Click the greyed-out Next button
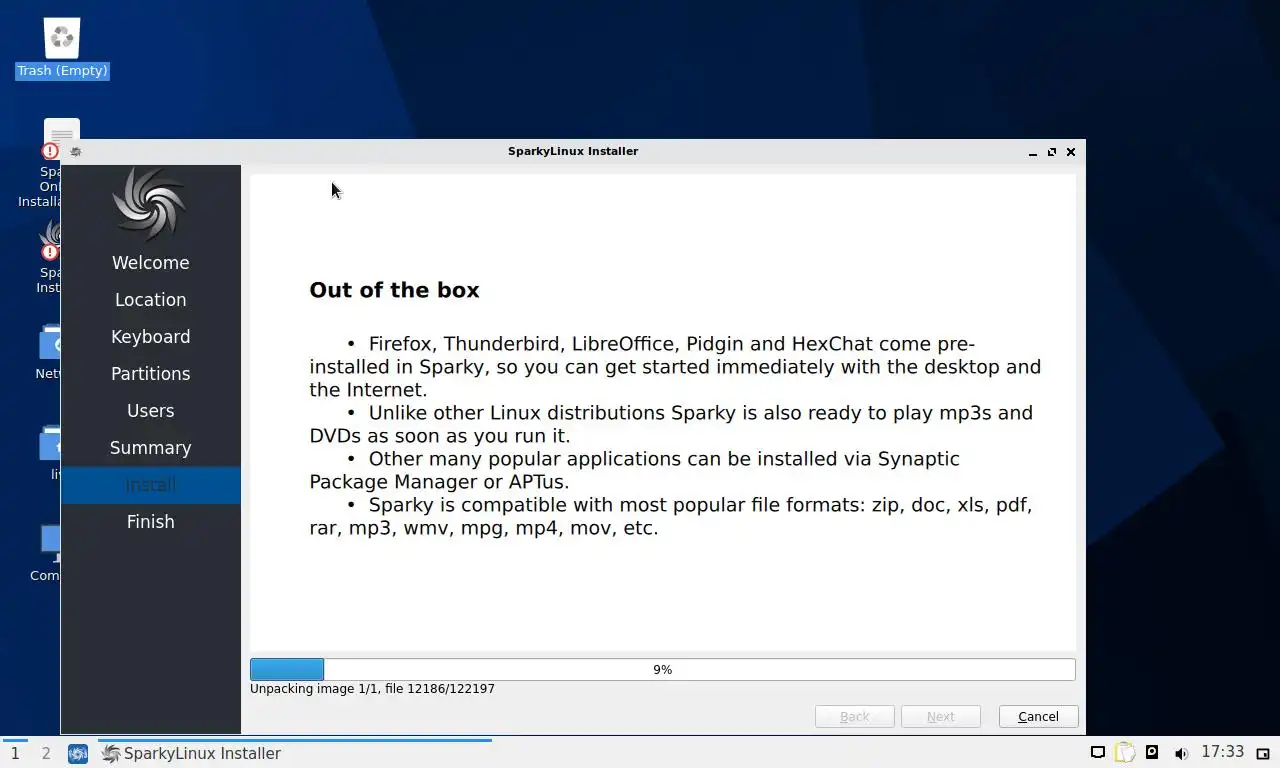 pyautogui.click(x=940, y=716)
